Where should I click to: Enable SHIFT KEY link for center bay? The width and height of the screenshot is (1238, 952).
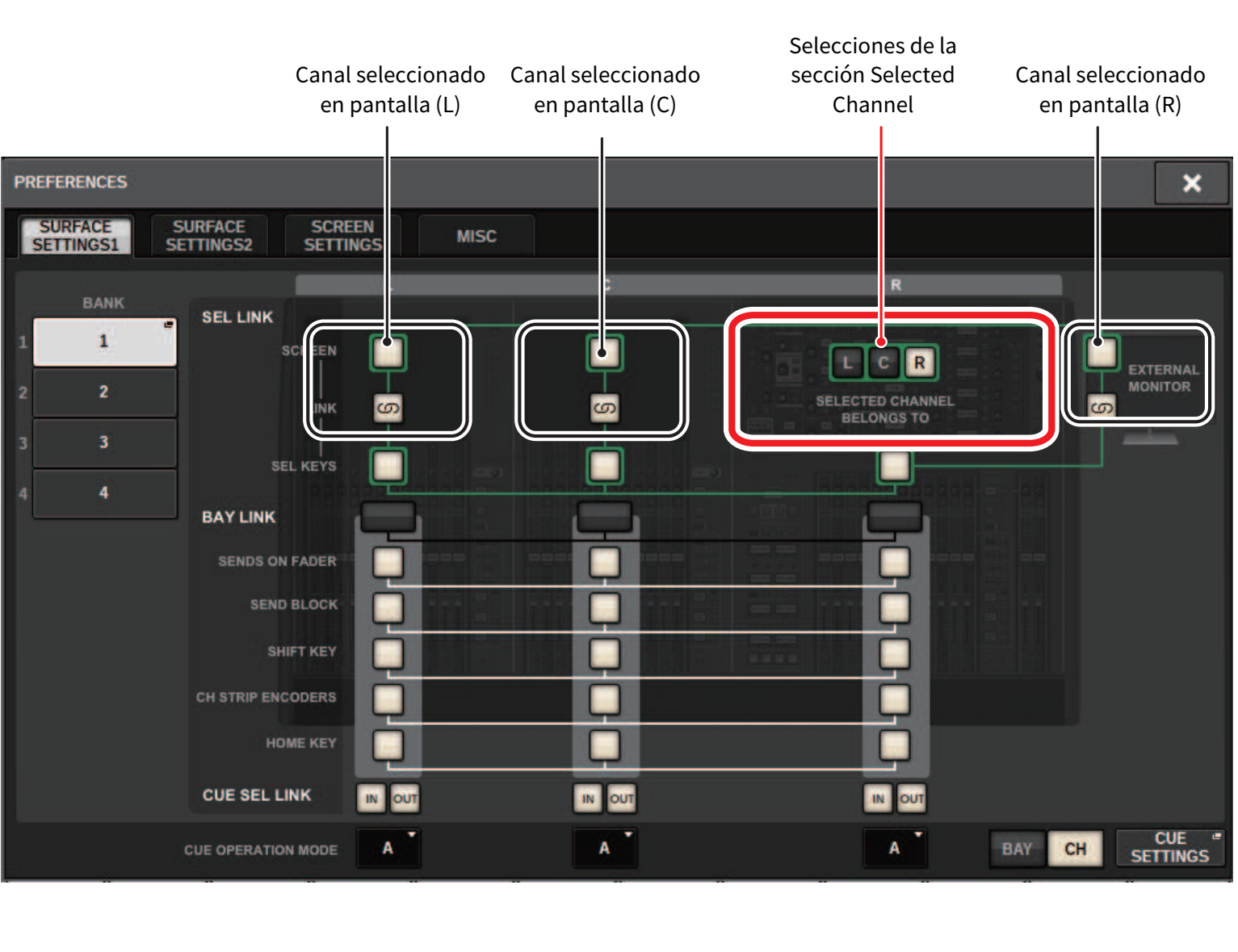[604, 653]
